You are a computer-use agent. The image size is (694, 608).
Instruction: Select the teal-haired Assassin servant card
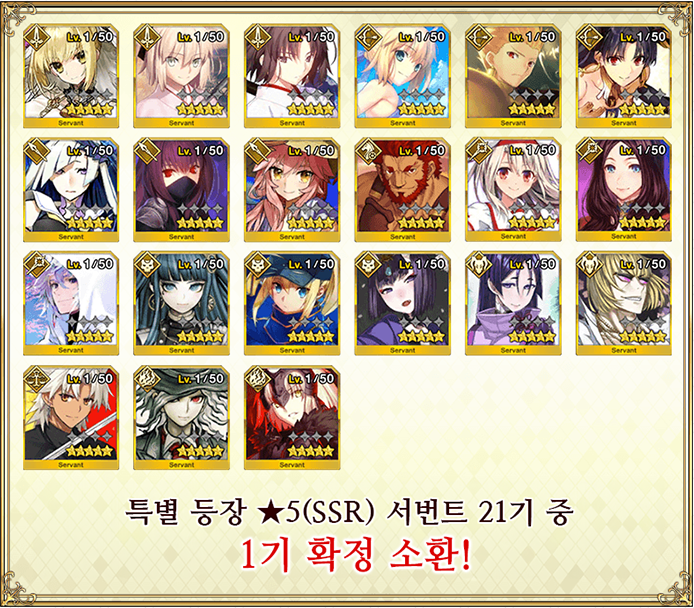pos(181,304)
